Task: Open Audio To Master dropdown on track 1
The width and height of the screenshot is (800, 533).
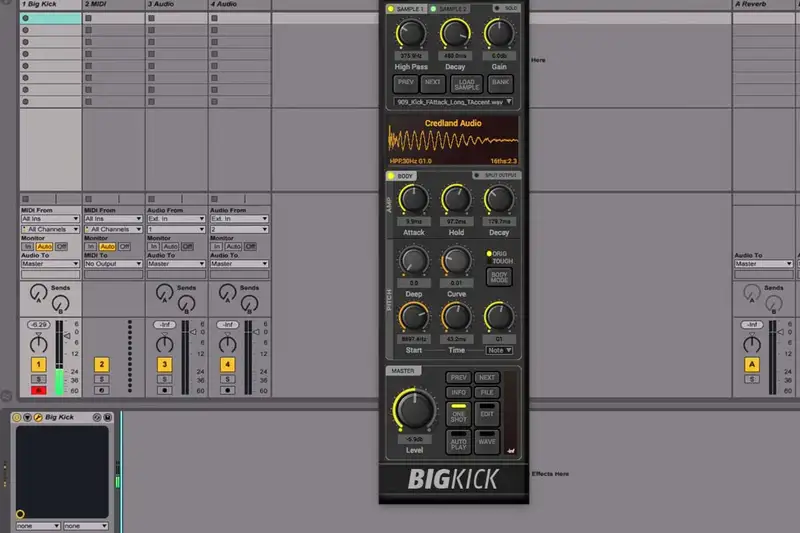Action: (50, 264)
